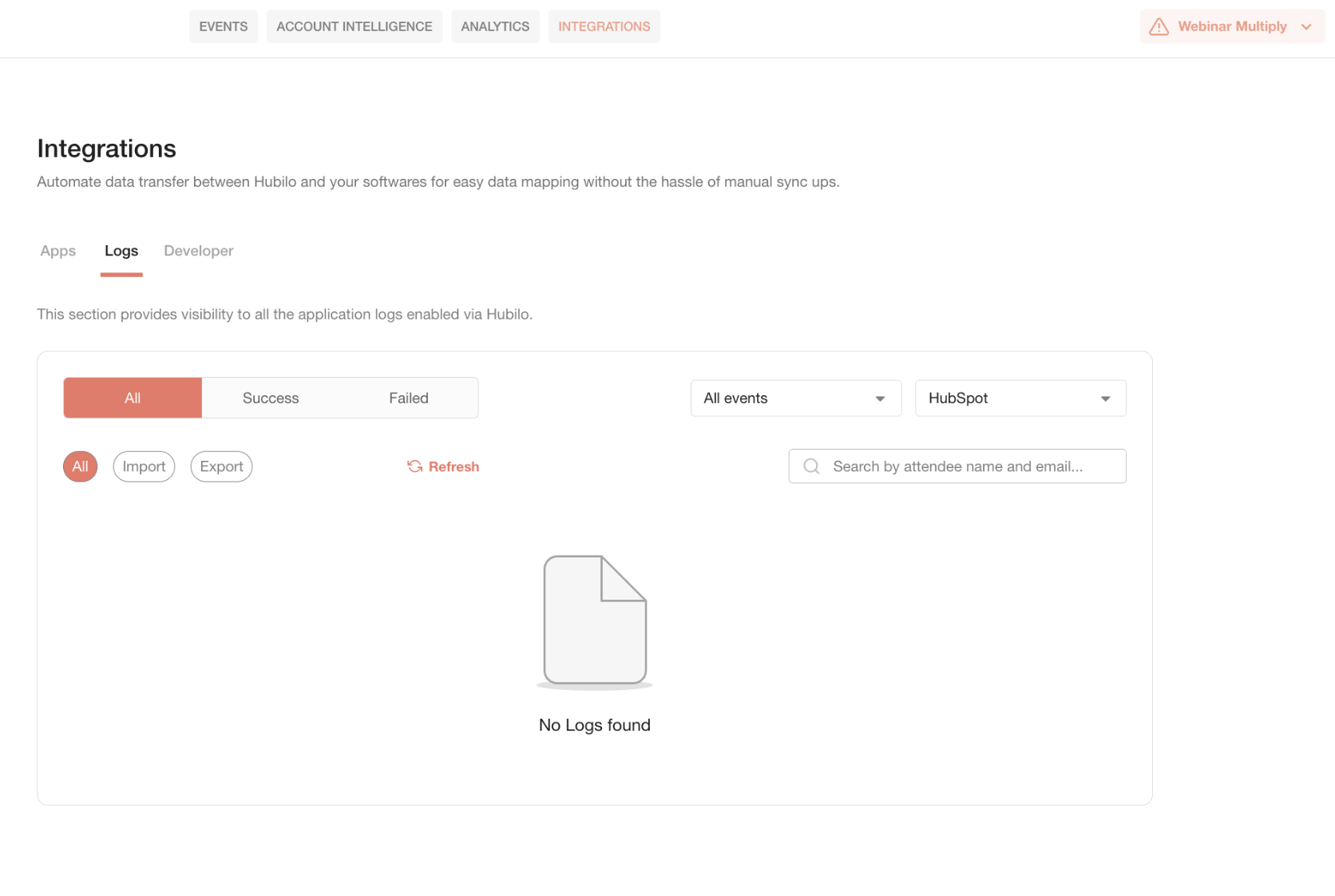Switch to the Developer tab
1335x896 pixels.
point(199,251)
